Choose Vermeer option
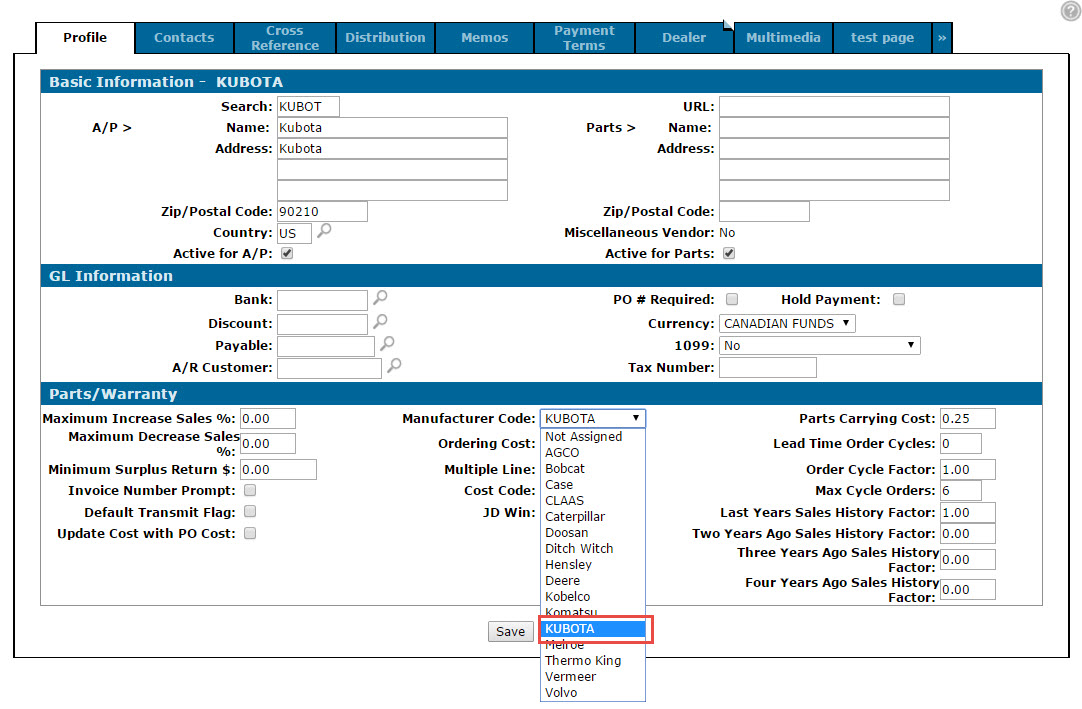The height and width of the screenshot is (709, 1082). [593, 677]
